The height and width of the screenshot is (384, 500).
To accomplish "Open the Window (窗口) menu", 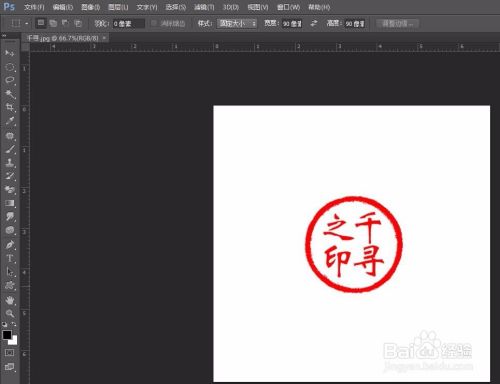I will point(288,7).
